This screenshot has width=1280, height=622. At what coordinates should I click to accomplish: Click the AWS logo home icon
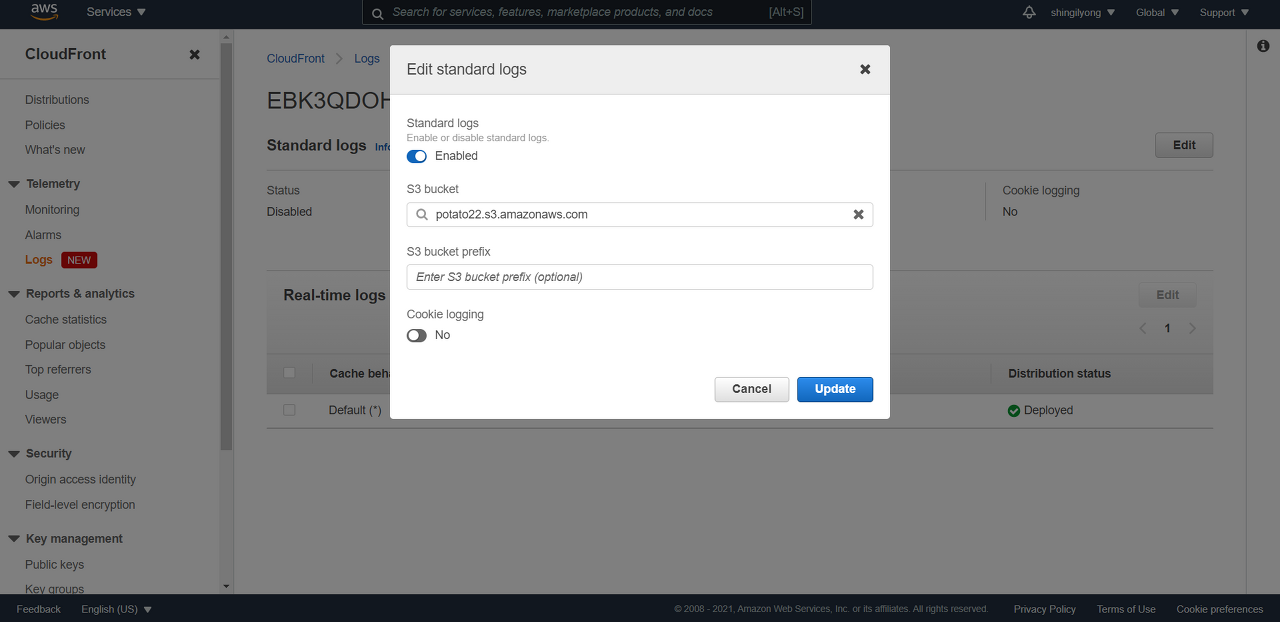coord(44,12)
